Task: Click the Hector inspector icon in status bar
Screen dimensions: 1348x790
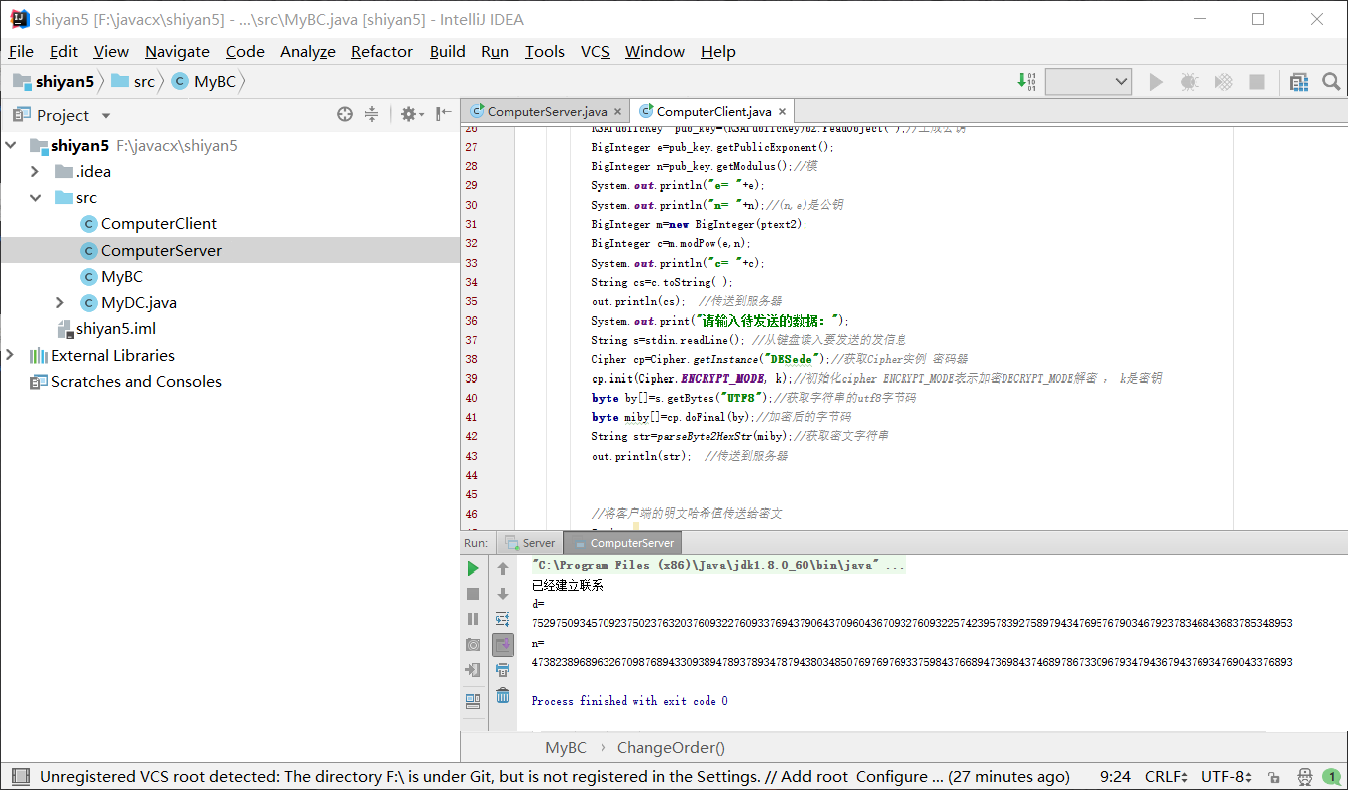Action: click(1305, 777)
